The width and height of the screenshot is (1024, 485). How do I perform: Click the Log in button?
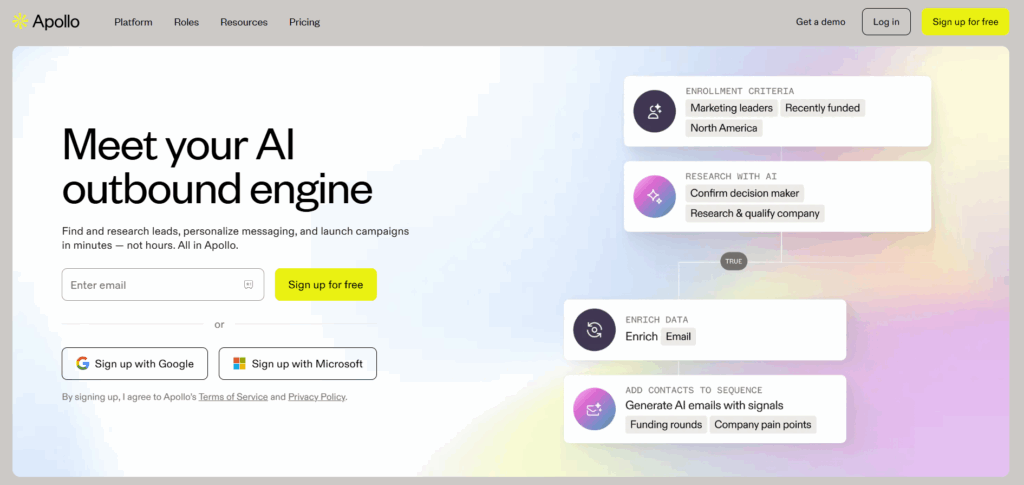pos(886,22)
